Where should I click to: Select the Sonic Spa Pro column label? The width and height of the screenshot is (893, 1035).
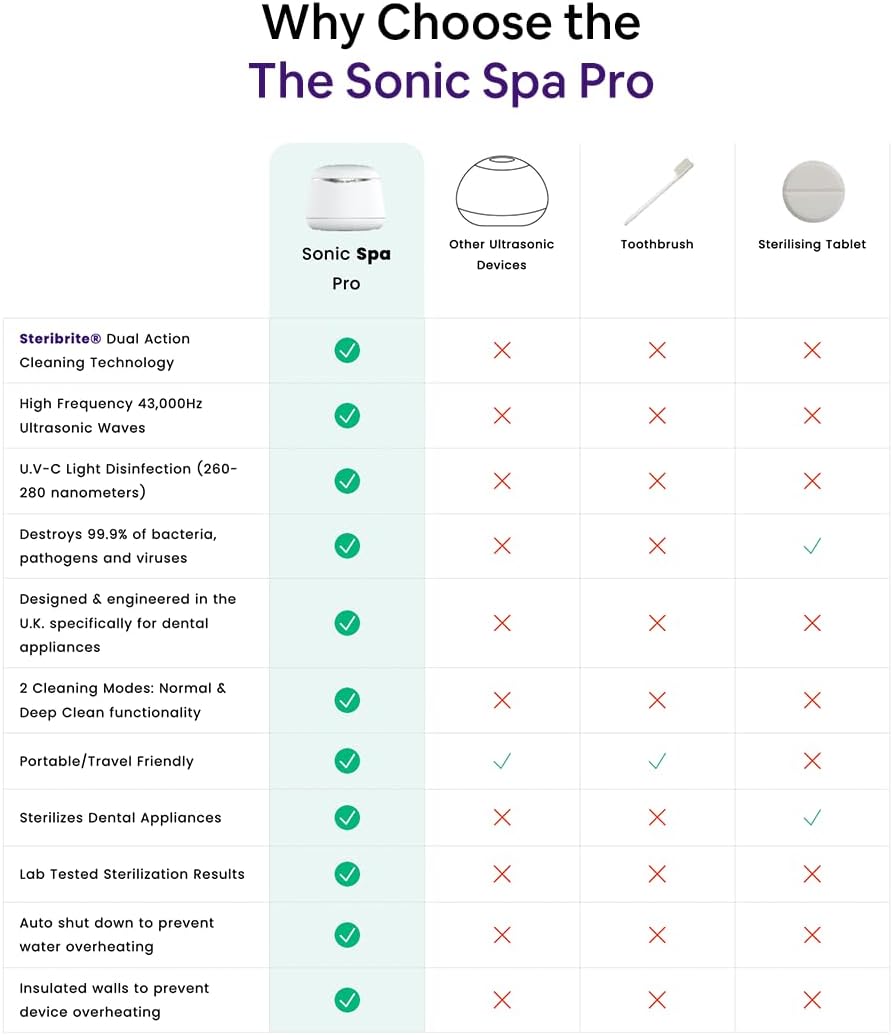(x=346, y=268)
